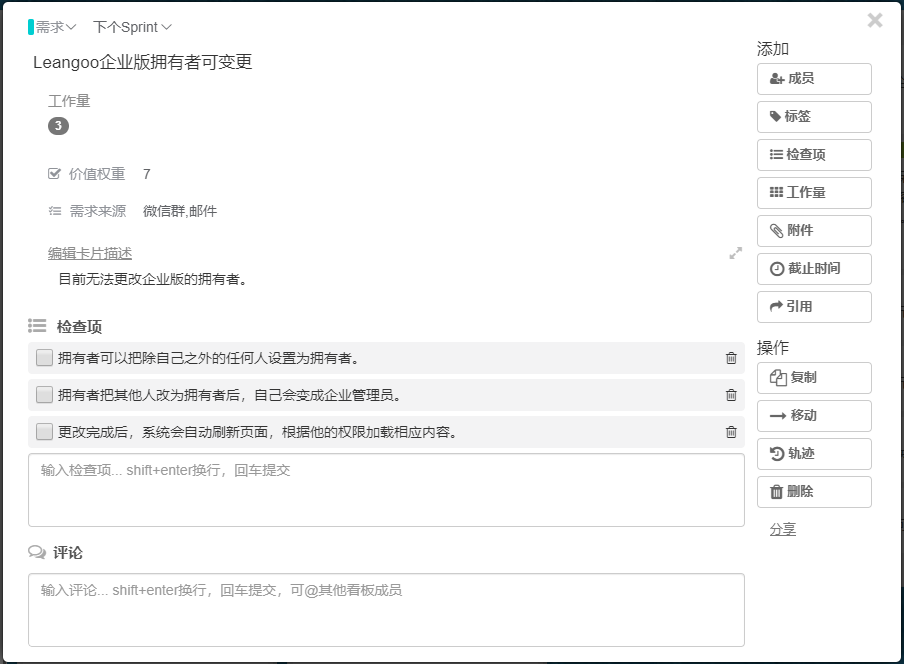
Task: Focus the 输入评论 comment input box
Action: pos(386,609)
